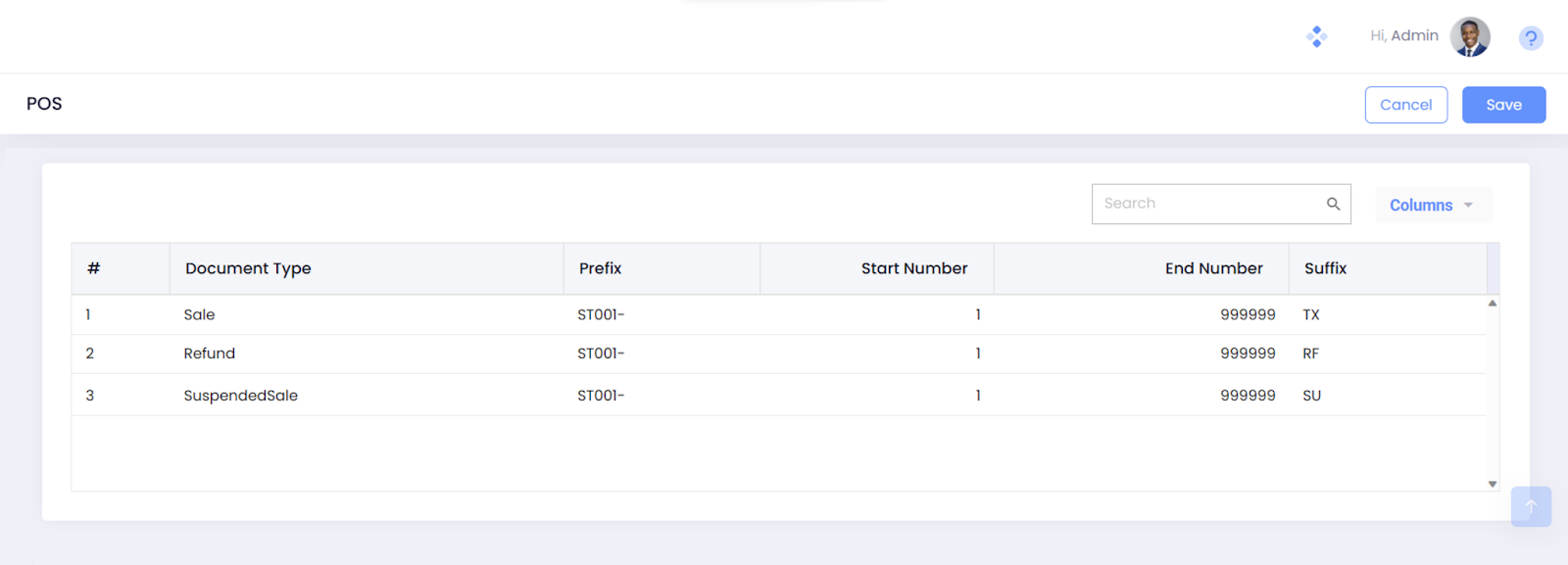The image size is (1568, 565).
Task: Click the Admin profile avatar
Action: coord(1469,37)
